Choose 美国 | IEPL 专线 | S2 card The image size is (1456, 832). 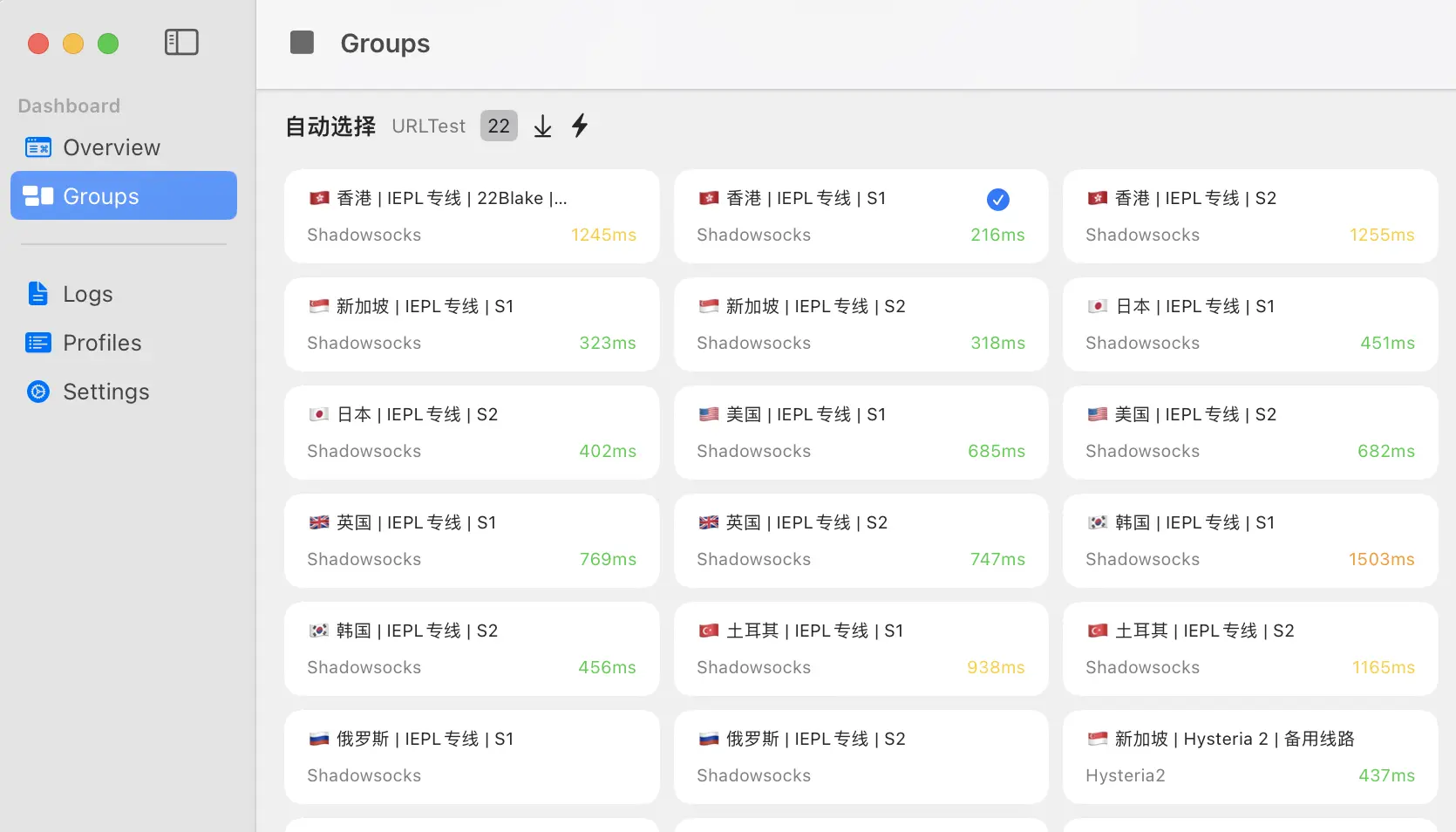[x=1249, y=433]
